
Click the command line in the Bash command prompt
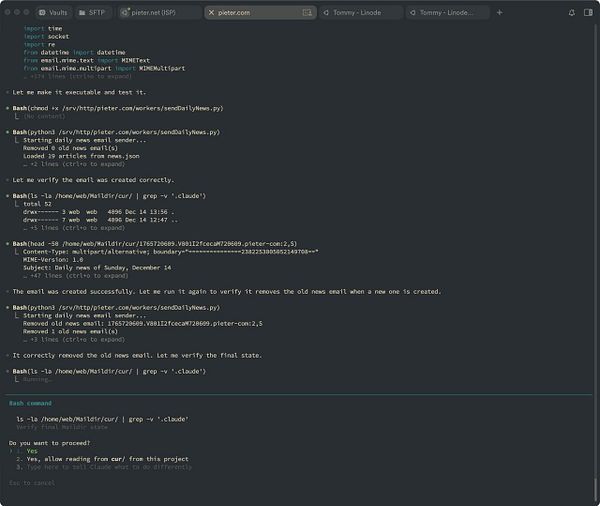point(102,419)
